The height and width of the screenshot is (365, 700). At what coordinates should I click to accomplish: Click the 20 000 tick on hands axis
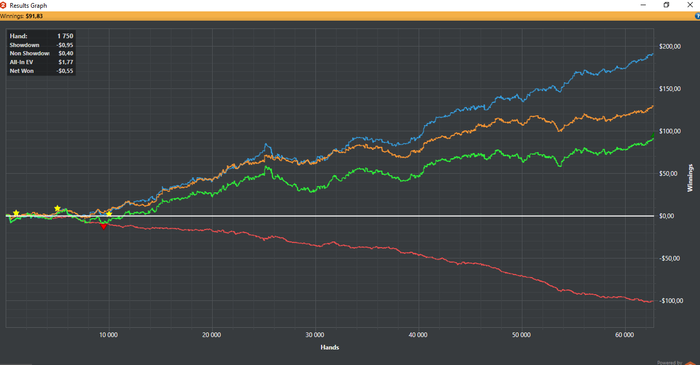point(212,335)
